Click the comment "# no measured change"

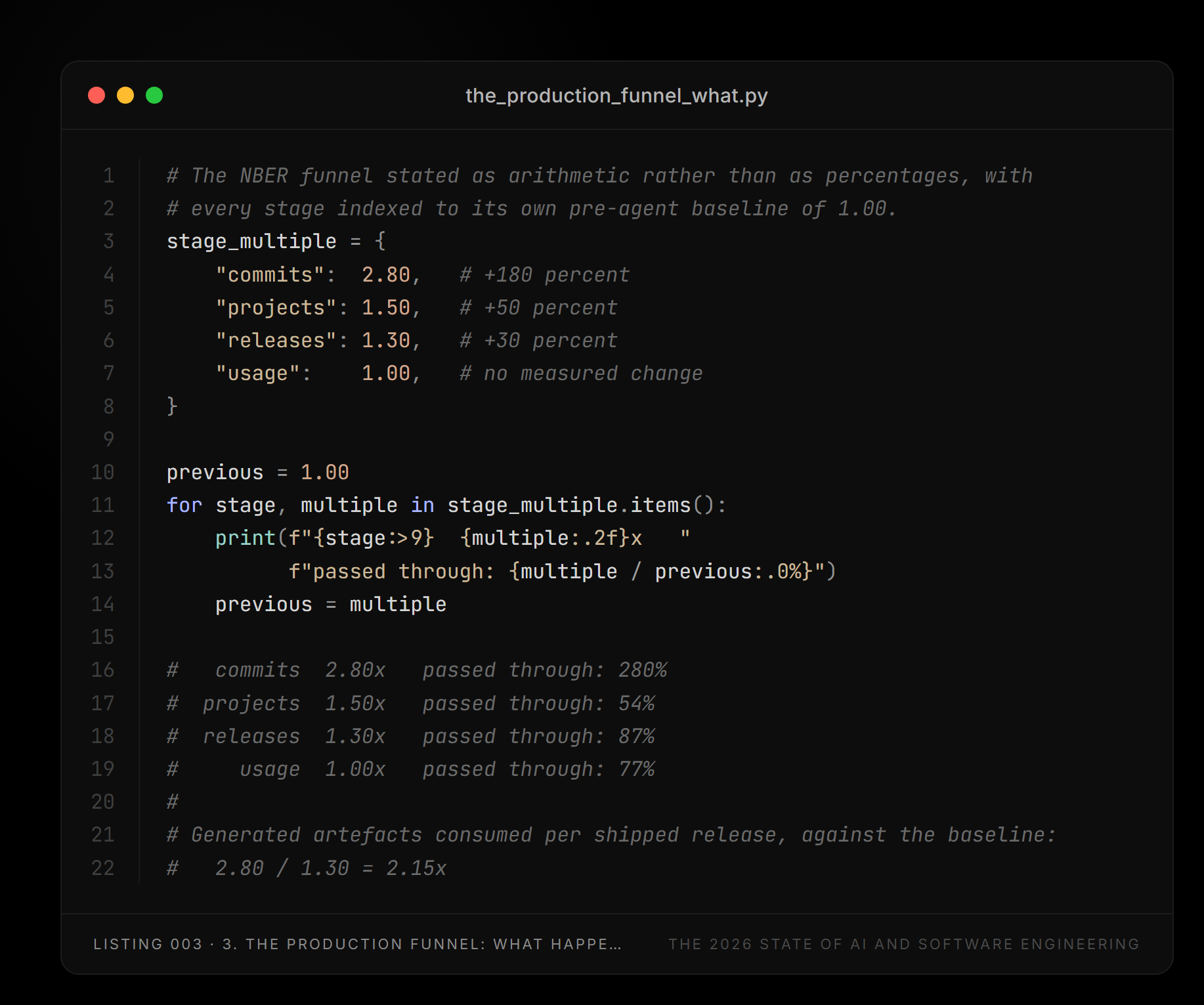click(x=581, y=373)
